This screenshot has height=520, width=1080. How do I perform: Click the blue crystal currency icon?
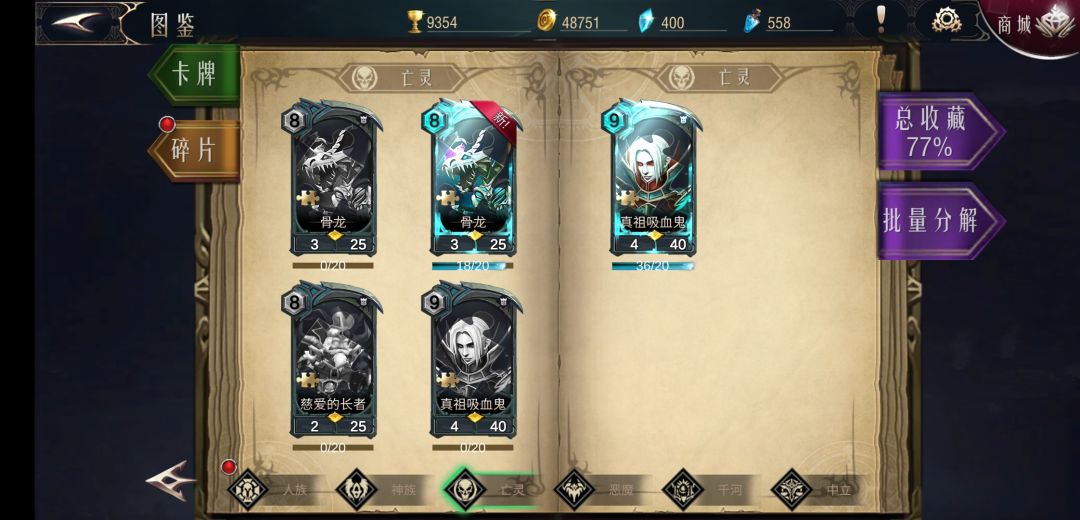(645, 21)
